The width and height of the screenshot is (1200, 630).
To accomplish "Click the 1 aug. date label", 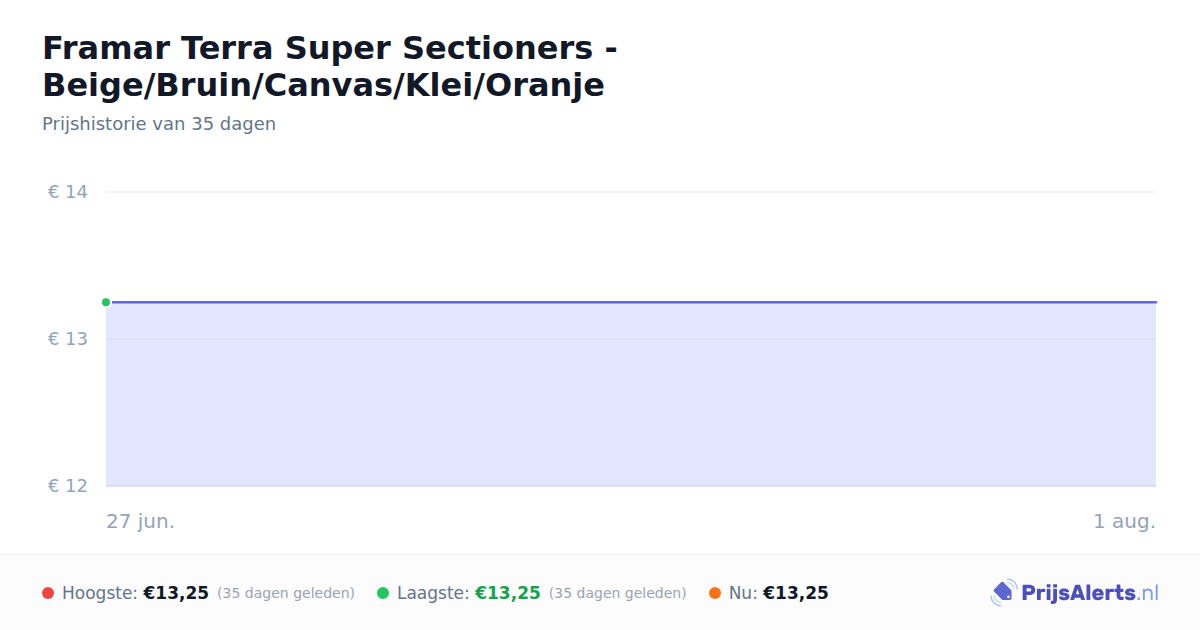I will click(x=1124, y=521).
